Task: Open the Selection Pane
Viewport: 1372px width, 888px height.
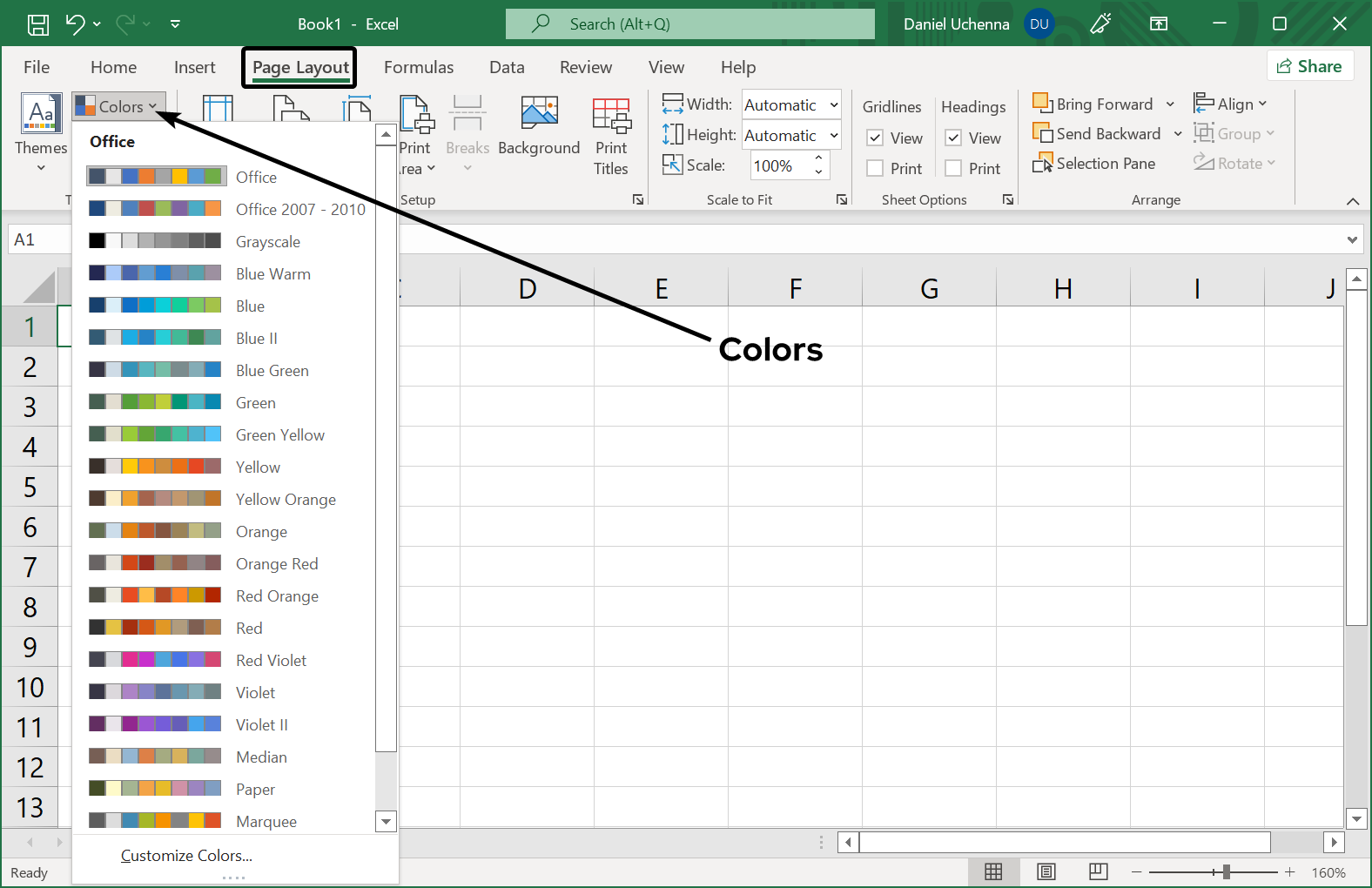Action: pos(1094,163)
